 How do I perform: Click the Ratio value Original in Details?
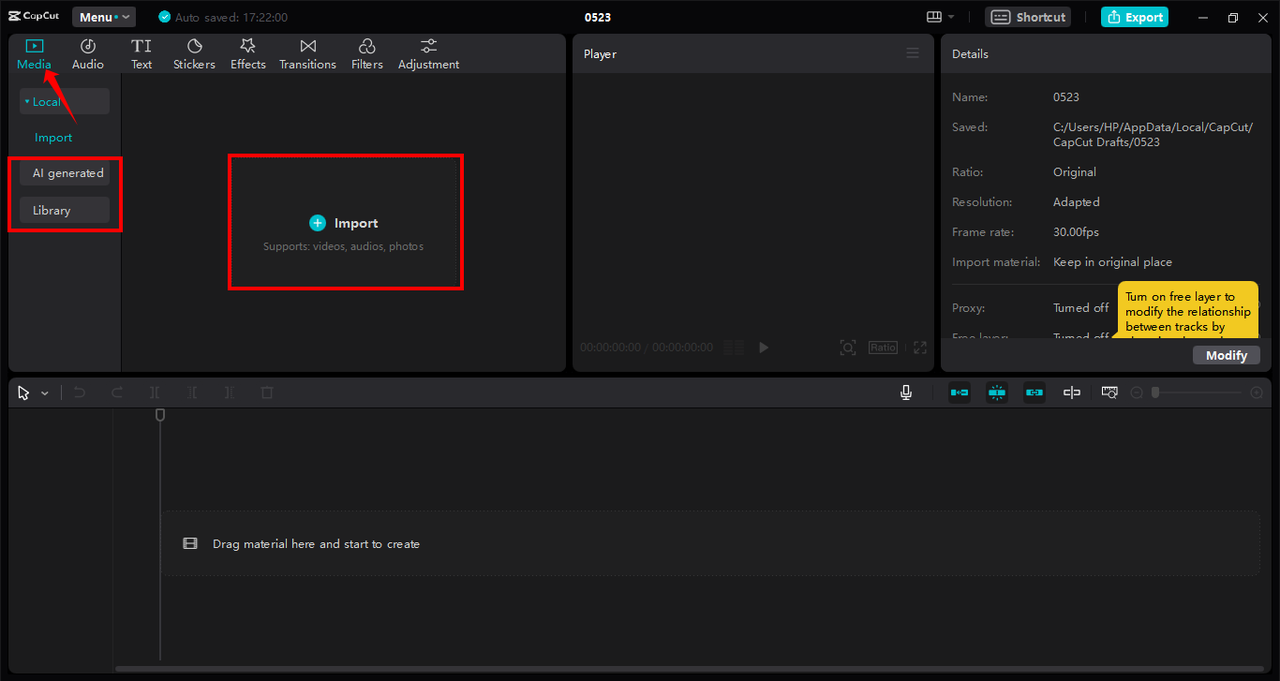coord(1075,172)
